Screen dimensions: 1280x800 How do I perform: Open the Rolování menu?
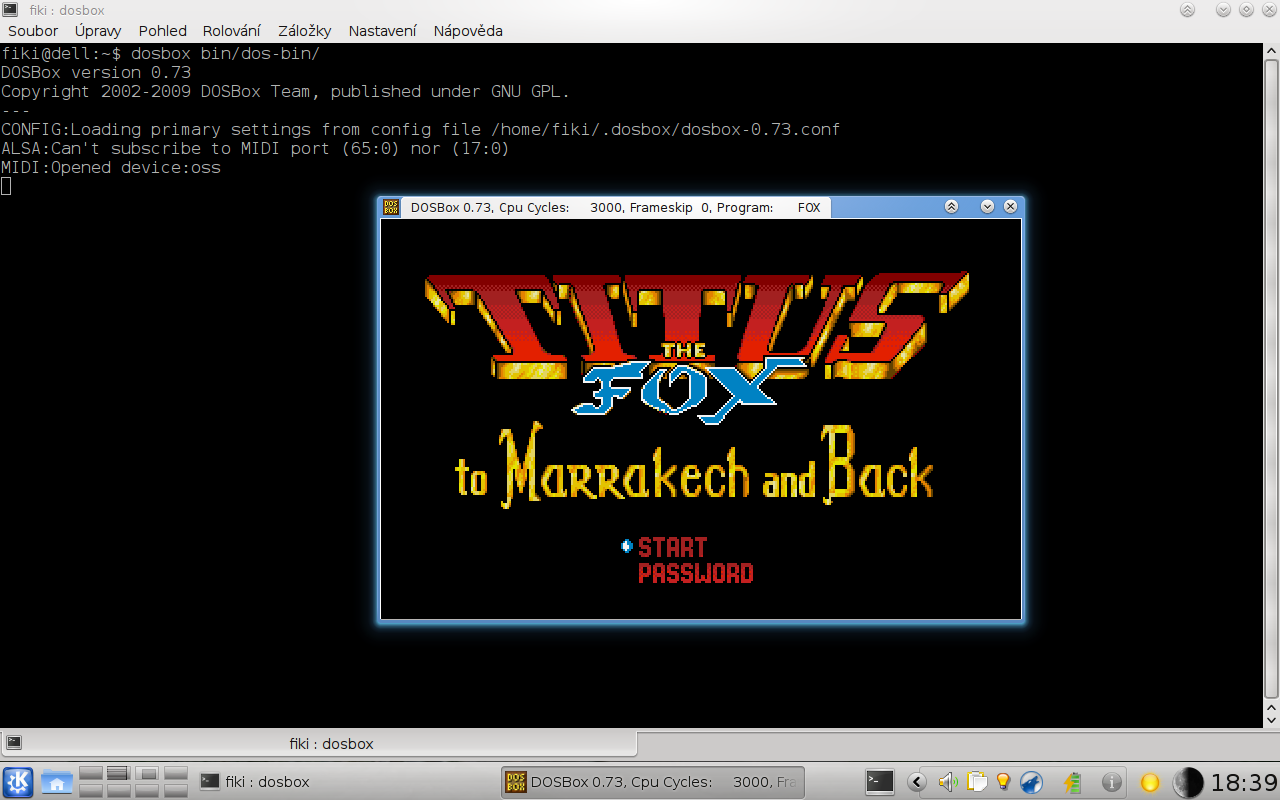tap(232, 31)
